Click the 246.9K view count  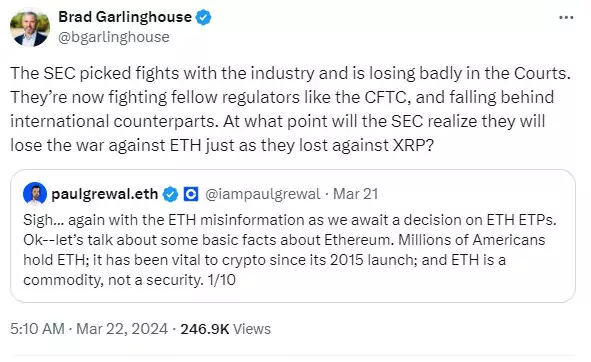(205, 329)
